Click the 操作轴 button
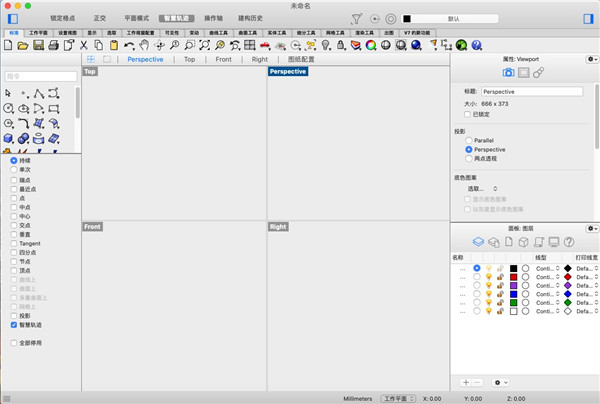 coord(214,18)
